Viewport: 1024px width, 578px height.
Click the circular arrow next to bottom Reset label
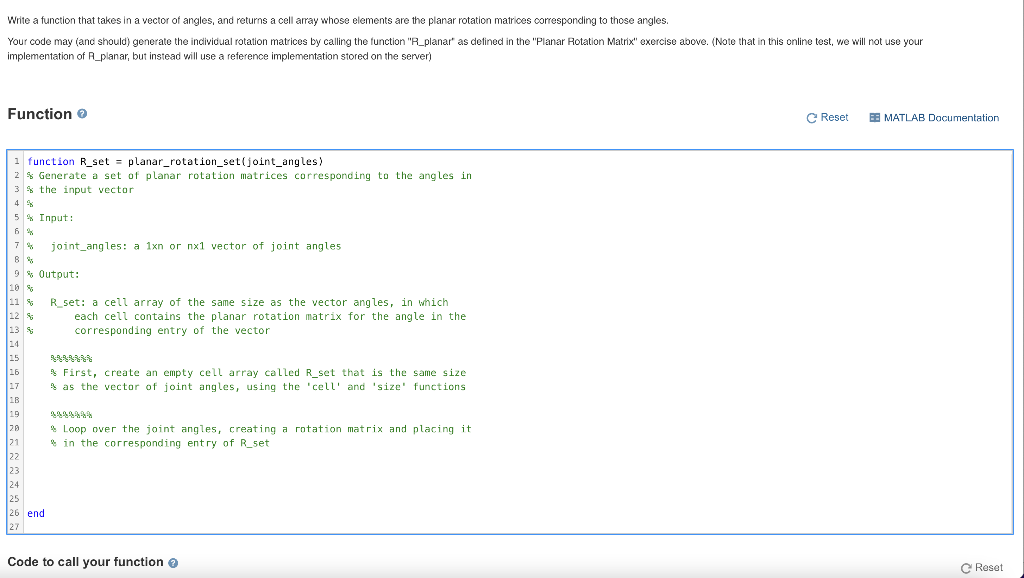tap(966, 566)
